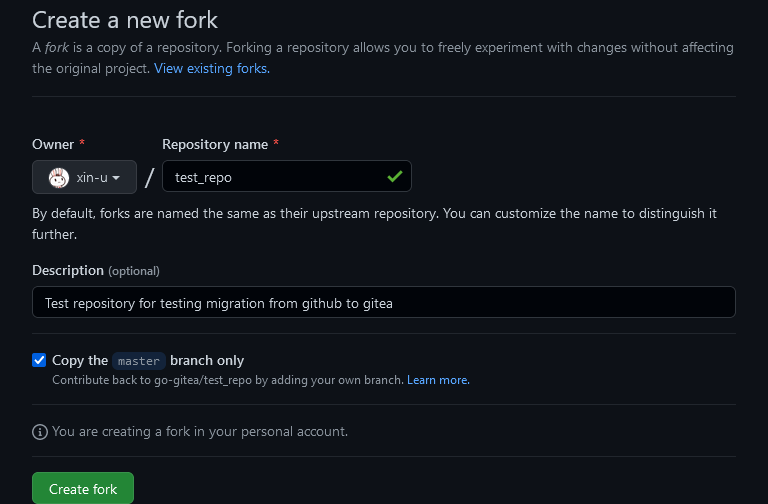Click the xin-u owner avatar icon
768x504 pixels.
[59, 177]
